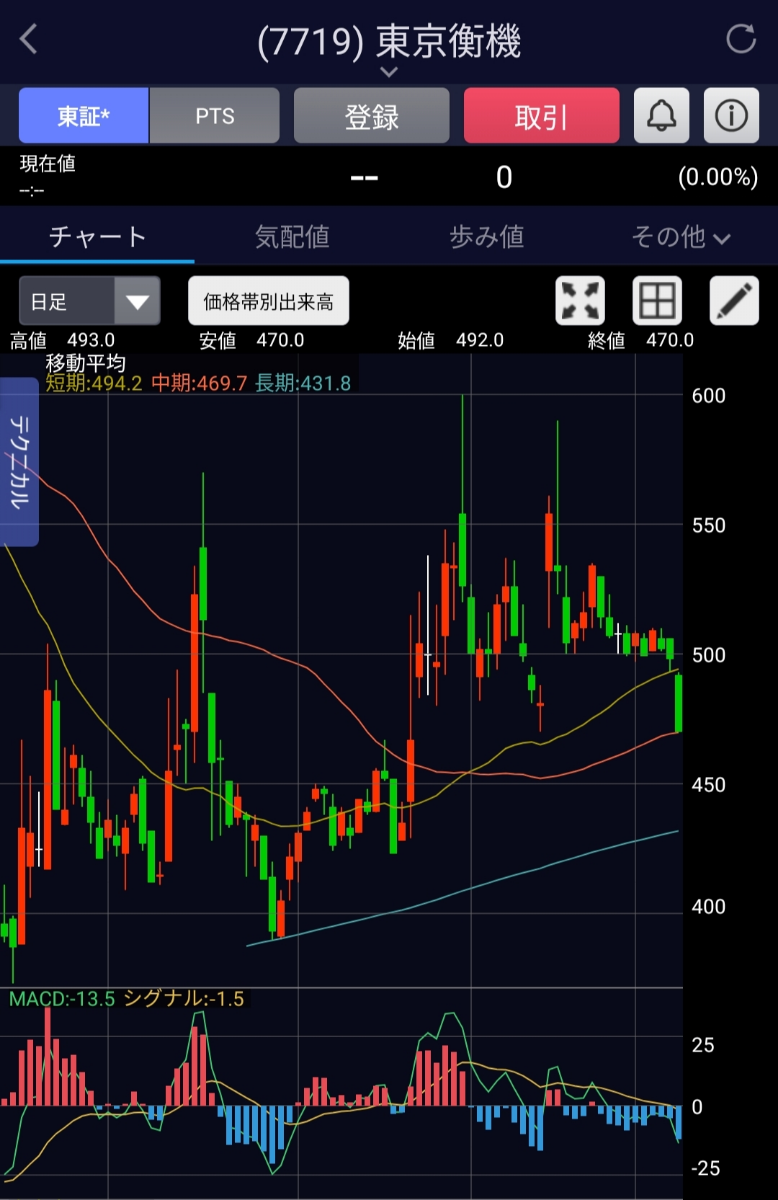Tap 現在値 label
The image size is (778, 1200).
(47, 164)
